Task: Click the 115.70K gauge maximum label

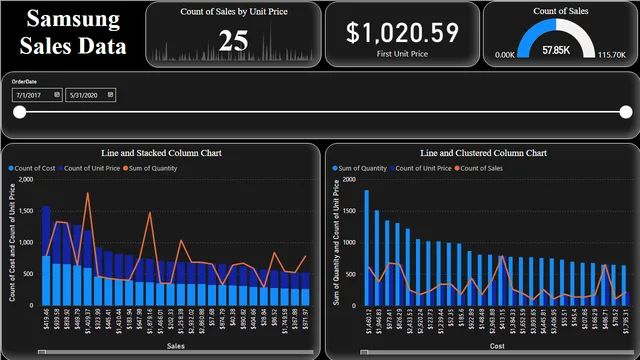Action: pos(611,55)
